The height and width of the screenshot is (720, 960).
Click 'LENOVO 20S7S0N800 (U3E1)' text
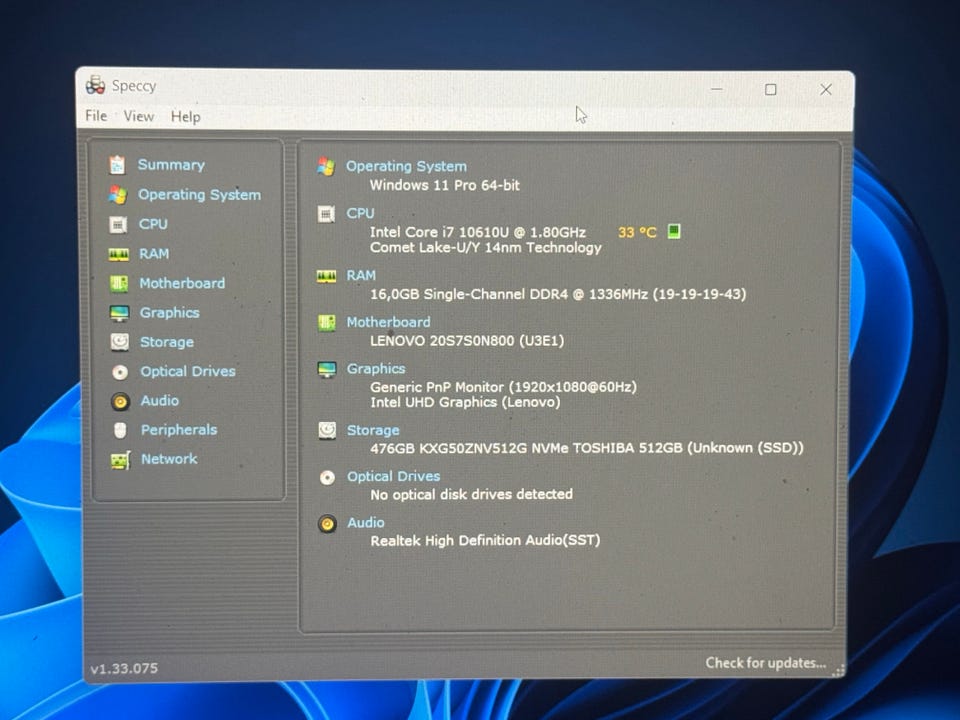pyautogui.click(x=467, y=340)
